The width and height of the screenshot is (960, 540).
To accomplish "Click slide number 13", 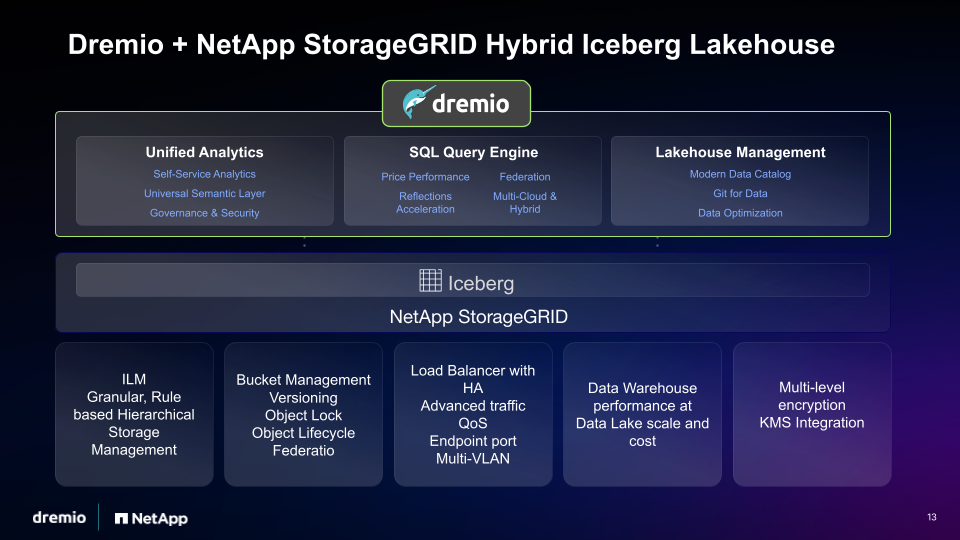I will pos(932,517).
